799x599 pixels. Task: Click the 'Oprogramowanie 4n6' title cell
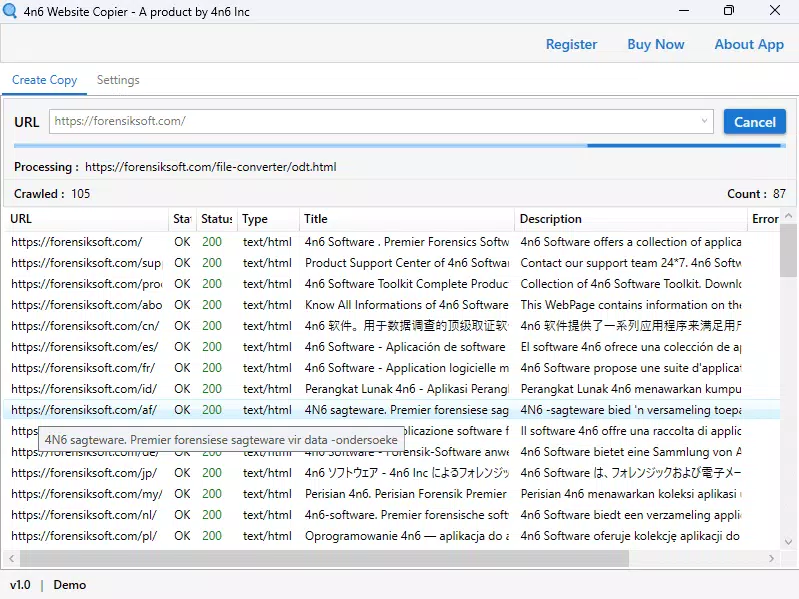click(x=407, y=536)
